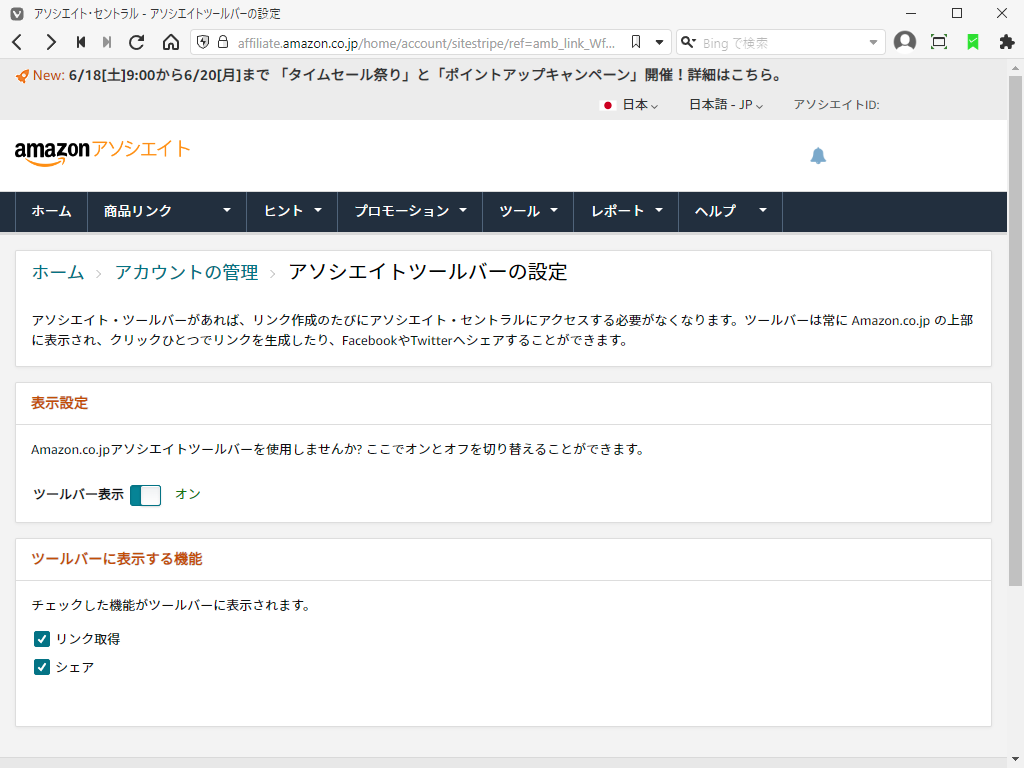Go back to the previous page
Screen dimensions: 1024x768
[18, 42]
